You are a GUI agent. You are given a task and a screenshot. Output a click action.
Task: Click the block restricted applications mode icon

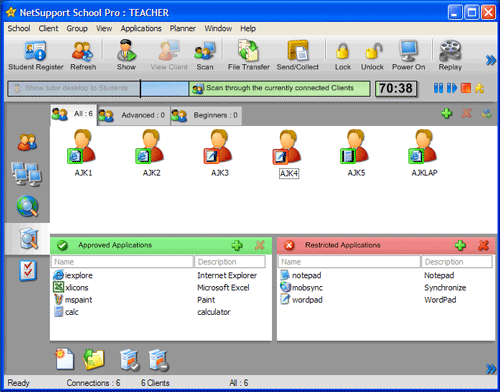[x=159, y=360]
